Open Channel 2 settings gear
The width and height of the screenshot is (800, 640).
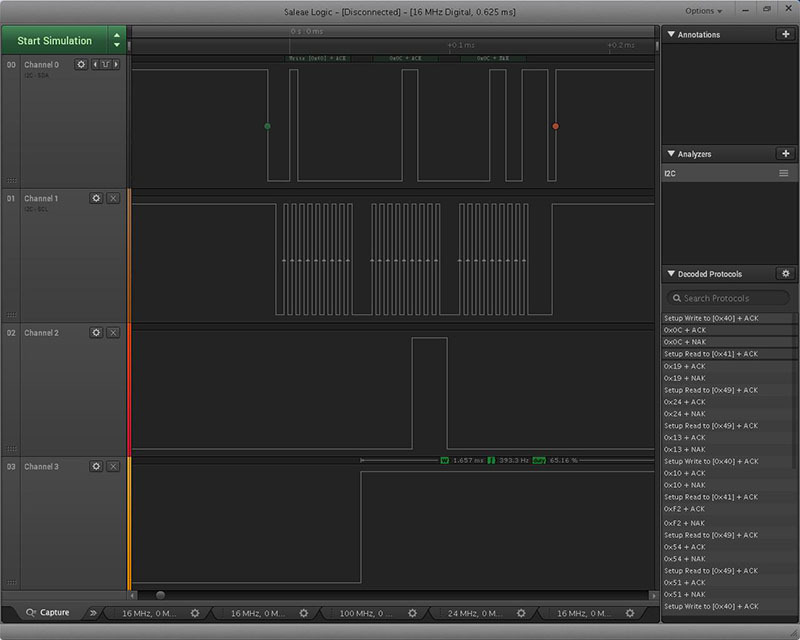click(96, 333)
